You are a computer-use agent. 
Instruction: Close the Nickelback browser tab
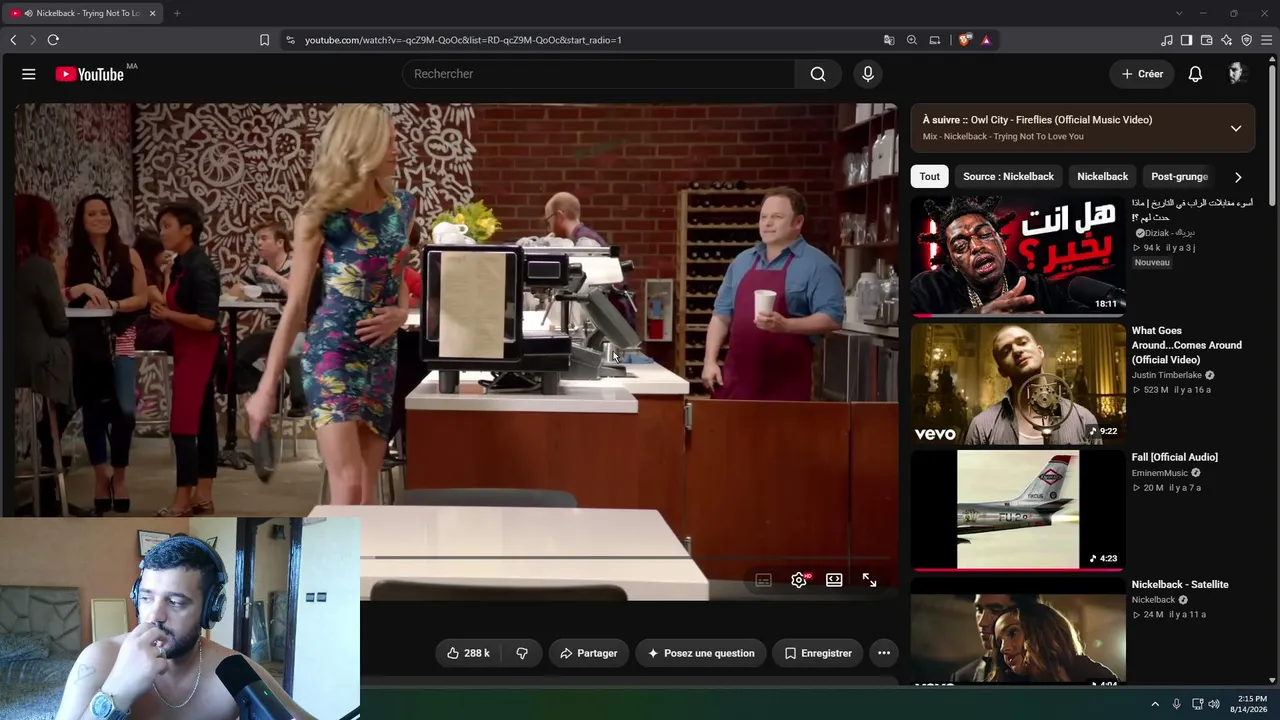(152, 13)
